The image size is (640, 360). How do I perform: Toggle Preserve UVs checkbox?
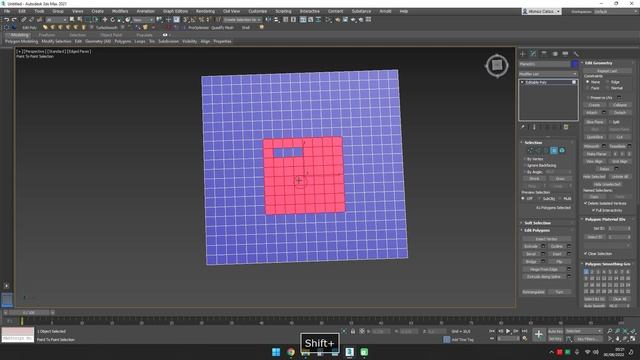click(588, 98)
